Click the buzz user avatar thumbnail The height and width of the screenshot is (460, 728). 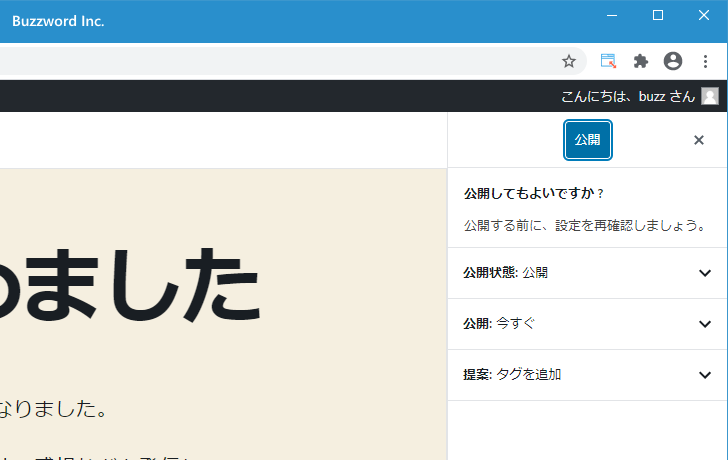coord(710,96)
